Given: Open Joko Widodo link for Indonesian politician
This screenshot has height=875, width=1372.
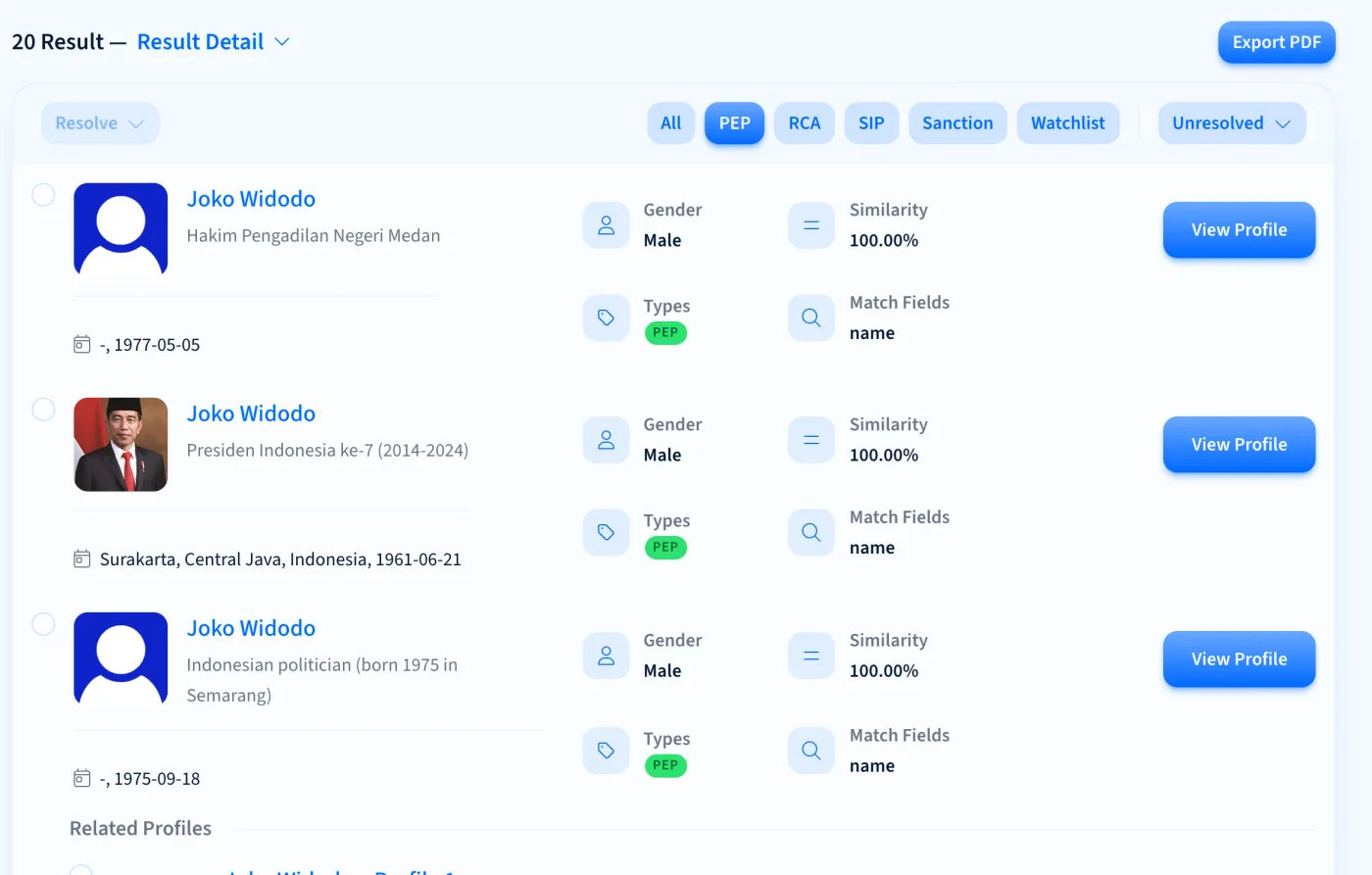Looking at the screenshot, I should coord(251,628).
